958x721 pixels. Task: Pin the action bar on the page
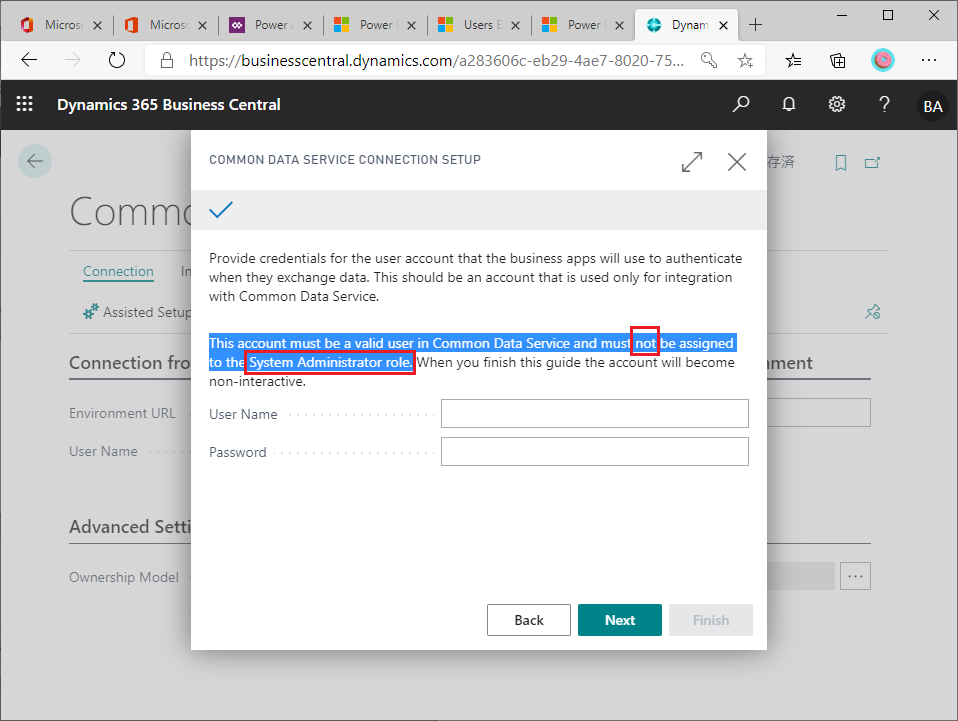pos(872,312)
